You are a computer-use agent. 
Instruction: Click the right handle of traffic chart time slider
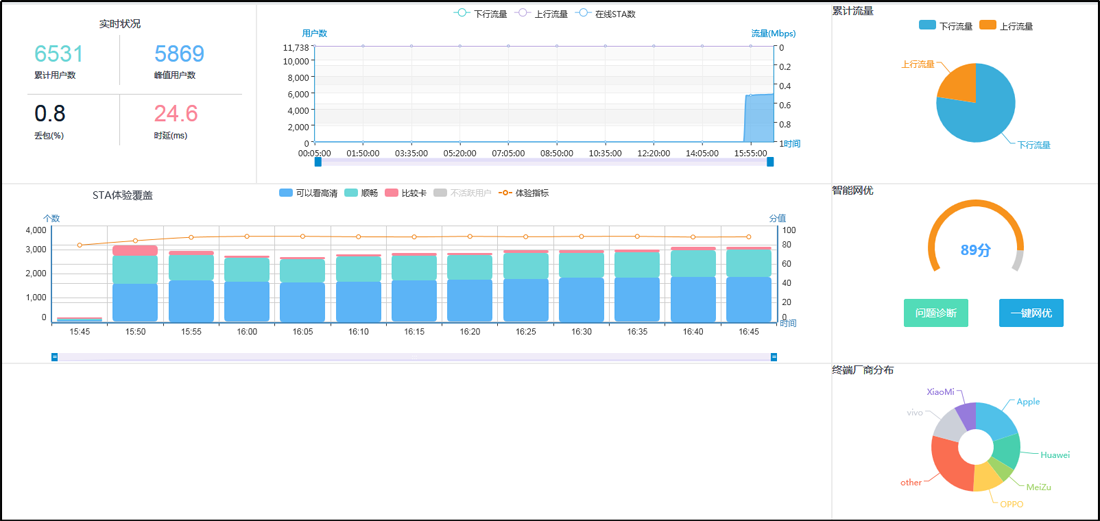point(770,161)
